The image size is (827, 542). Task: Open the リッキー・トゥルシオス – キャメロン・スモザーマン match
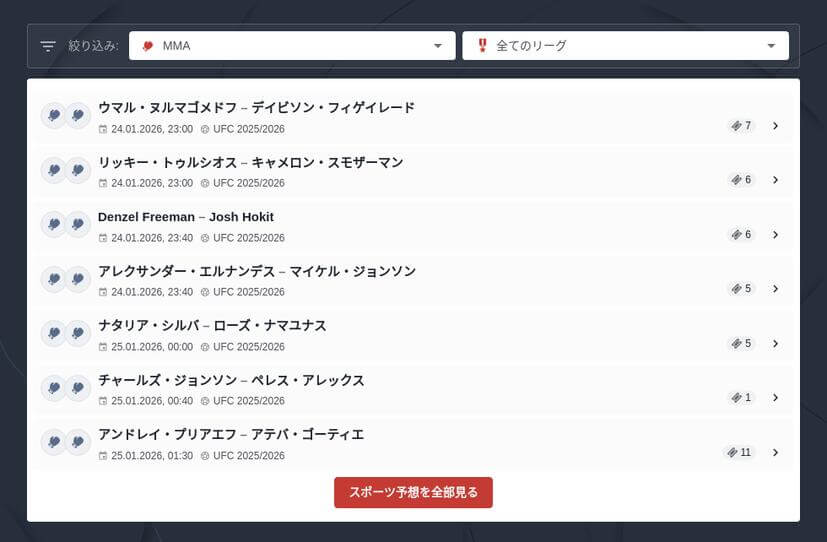click(x=414, y=171)
